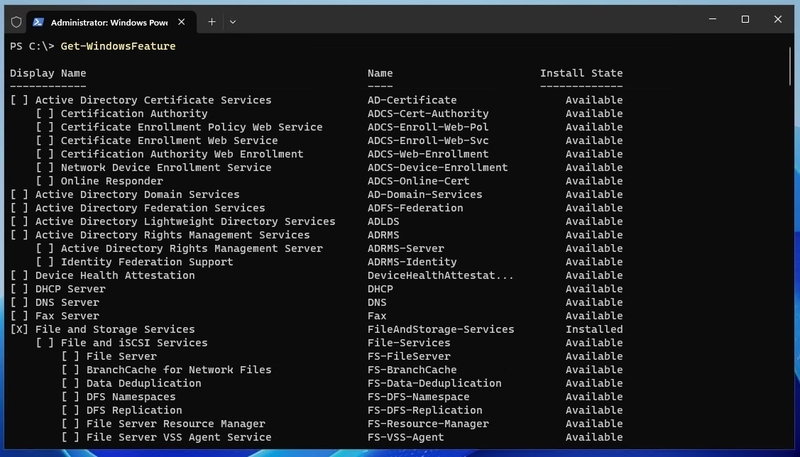Click File Server Resource Manager text

point(176,424)
